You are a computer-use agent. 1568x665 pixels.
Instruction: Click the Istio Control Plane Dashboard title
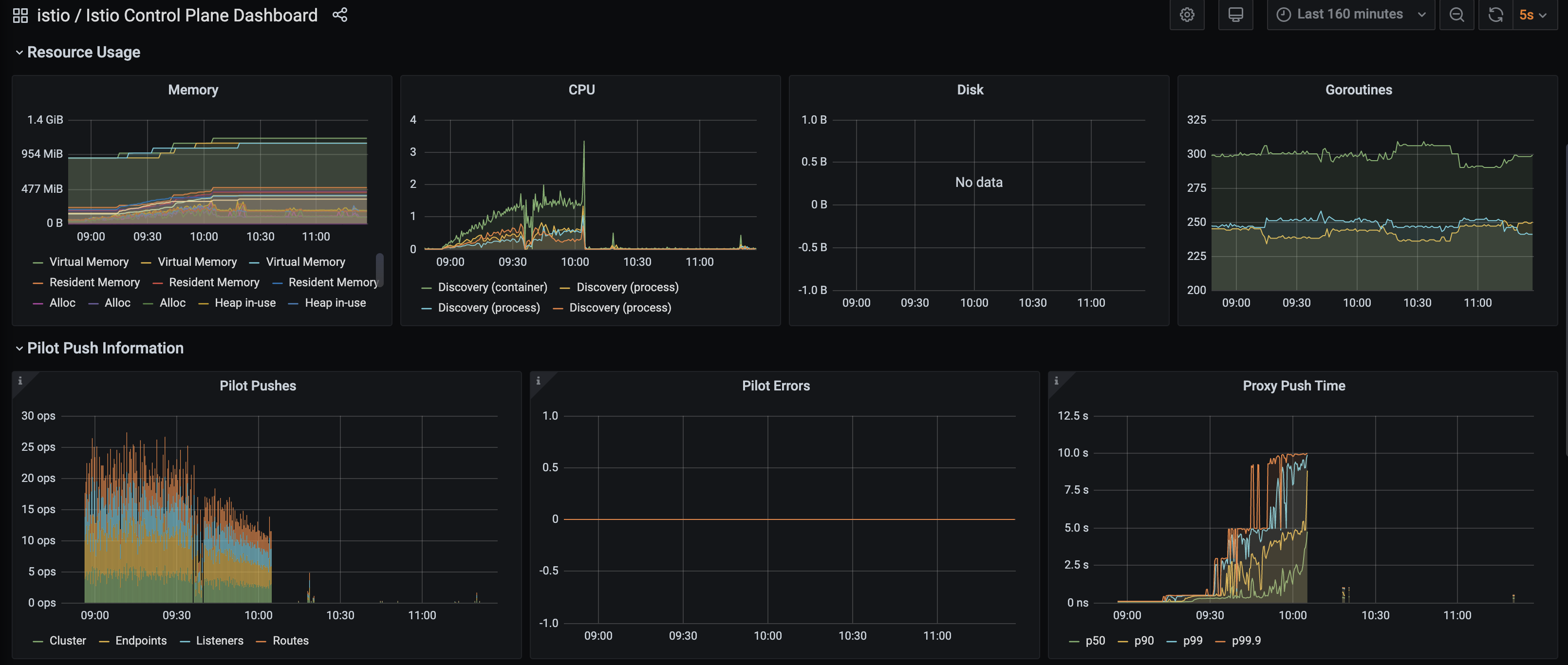point(202,15)
